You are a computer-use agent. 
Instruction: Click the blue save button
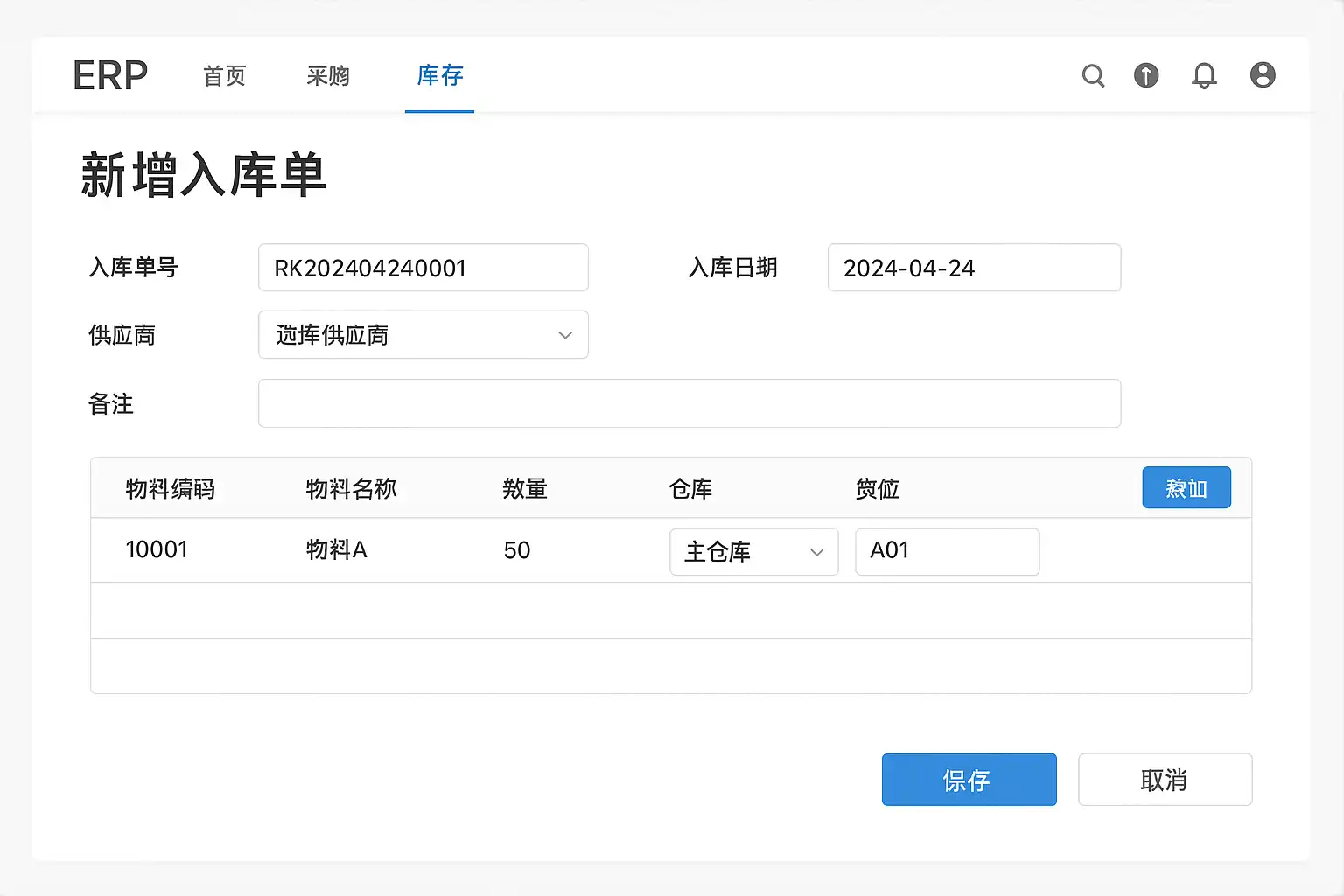pyautogui.click(x=969, y=780)
